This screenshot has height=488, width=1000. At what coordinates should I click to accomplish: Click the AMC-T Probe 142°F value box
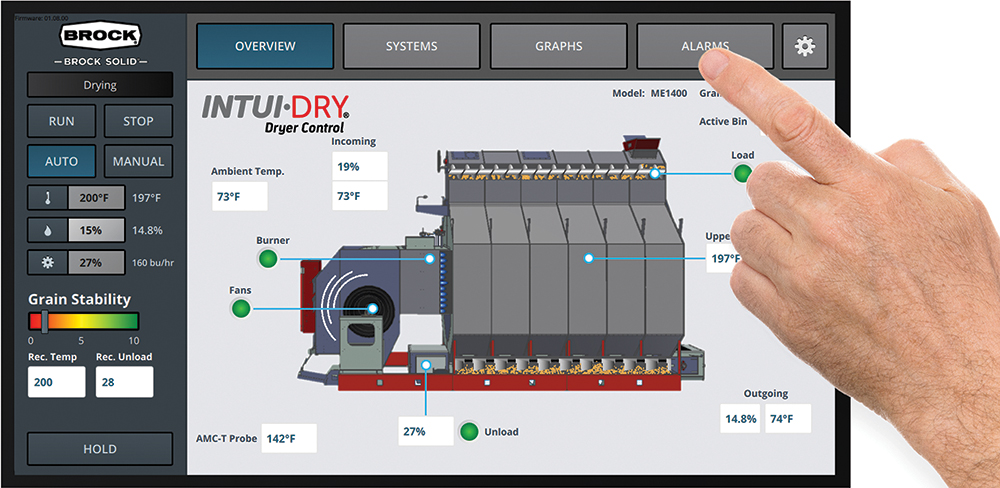point(289,438)
